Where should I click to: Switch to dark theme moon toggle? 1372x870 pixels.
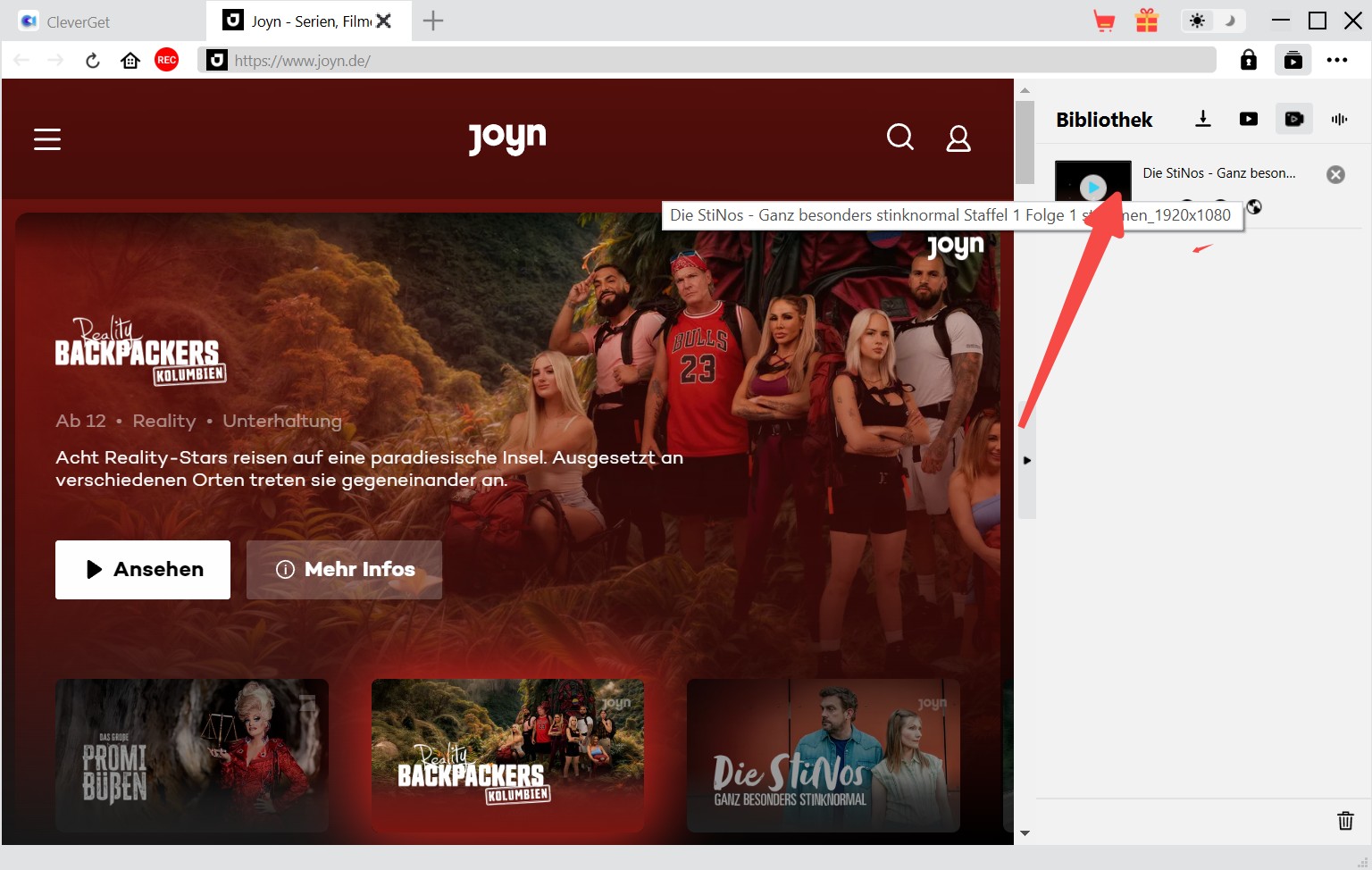click(1230, 21)
